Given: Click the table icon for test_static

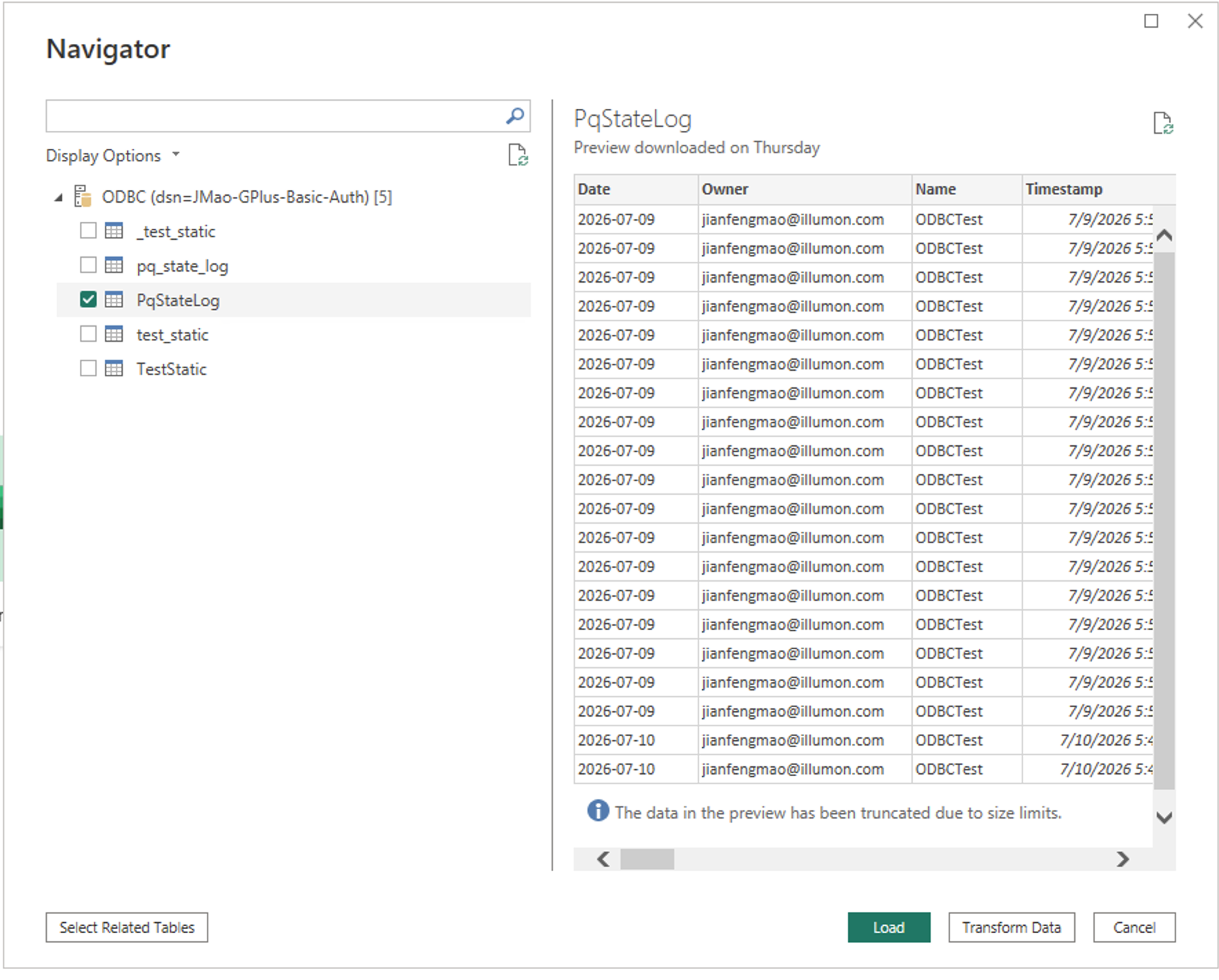Looking at the screenshot, I should 114,334.
